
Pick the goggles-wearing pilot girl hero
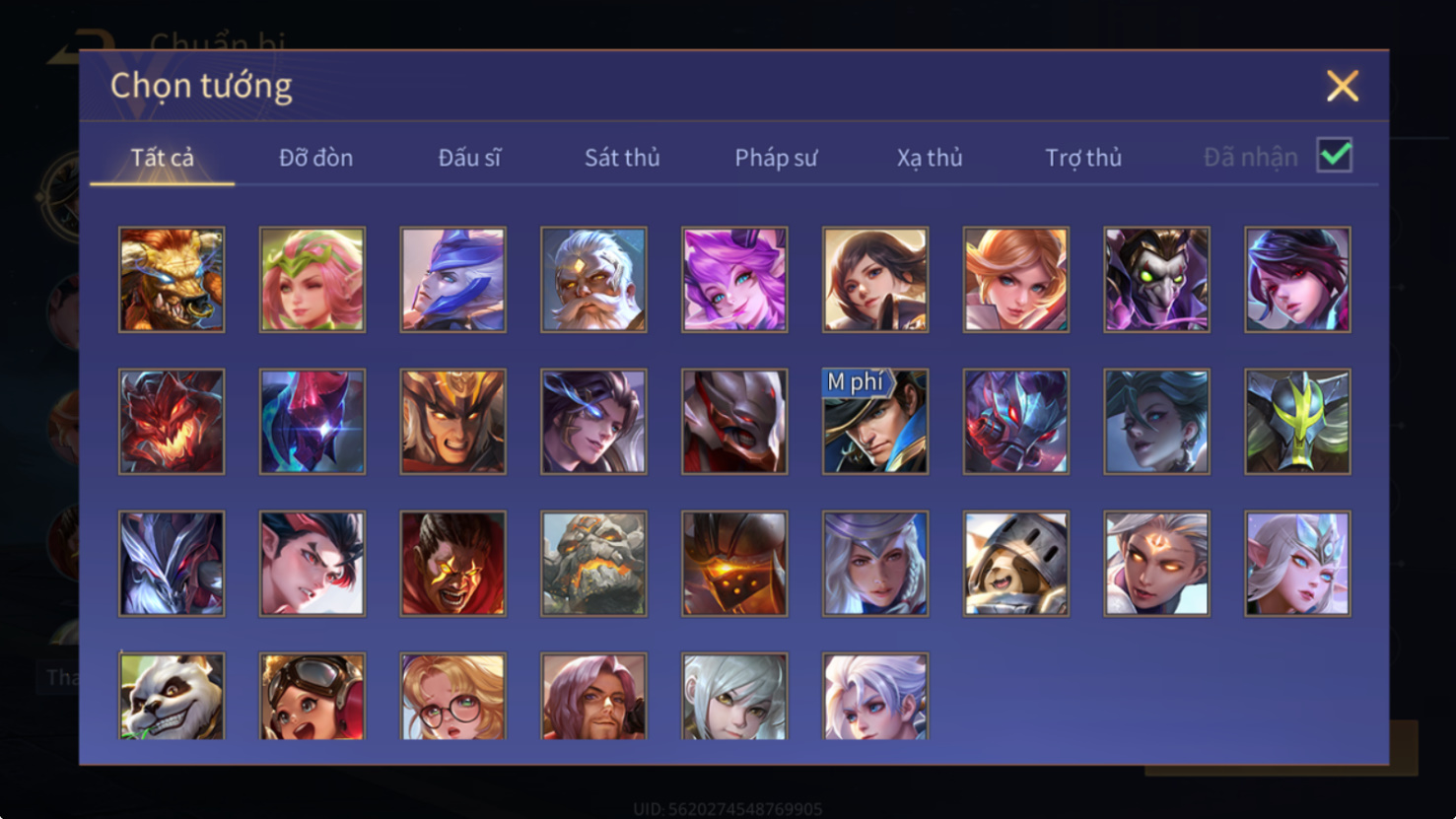click(312, 696)
